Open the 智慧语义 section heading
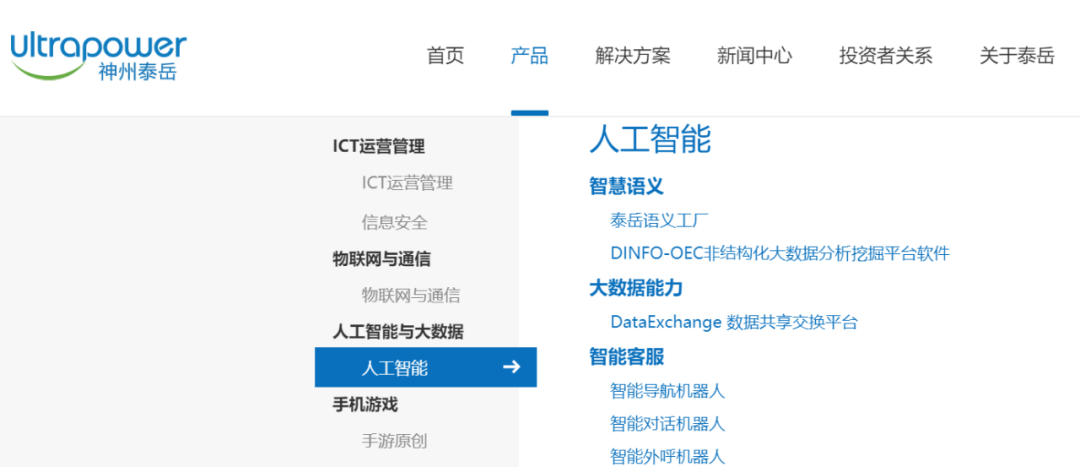1080x467 pixels. tap(626, 186)
